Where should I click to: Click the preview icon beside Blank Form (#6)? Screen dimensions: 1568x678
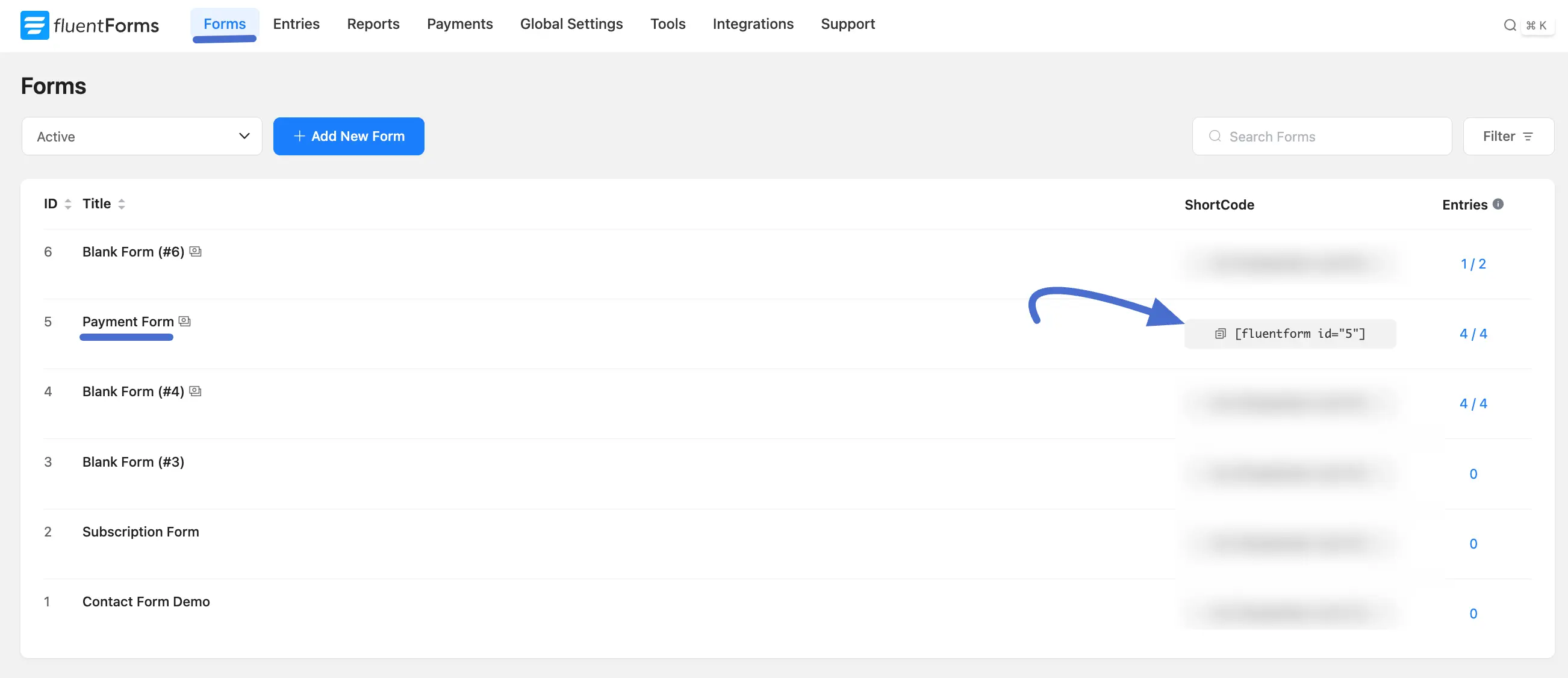(x=195, y=250)
